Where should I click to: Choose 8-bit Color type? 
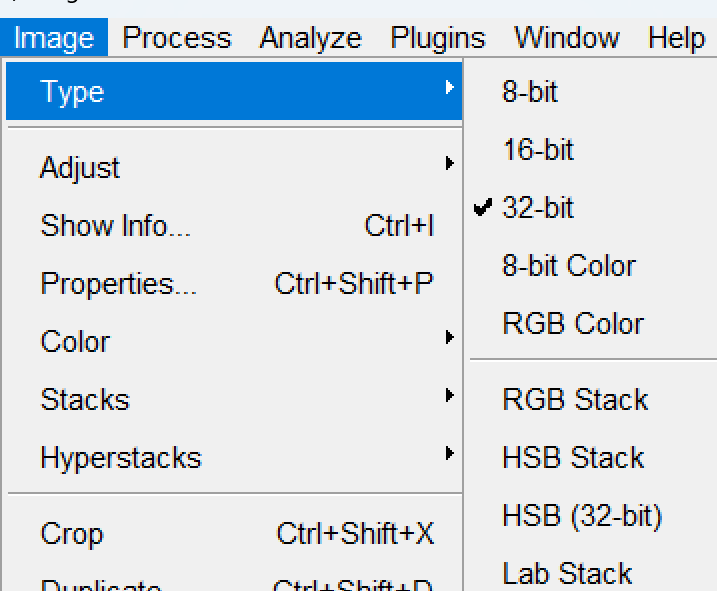[568, 266]
